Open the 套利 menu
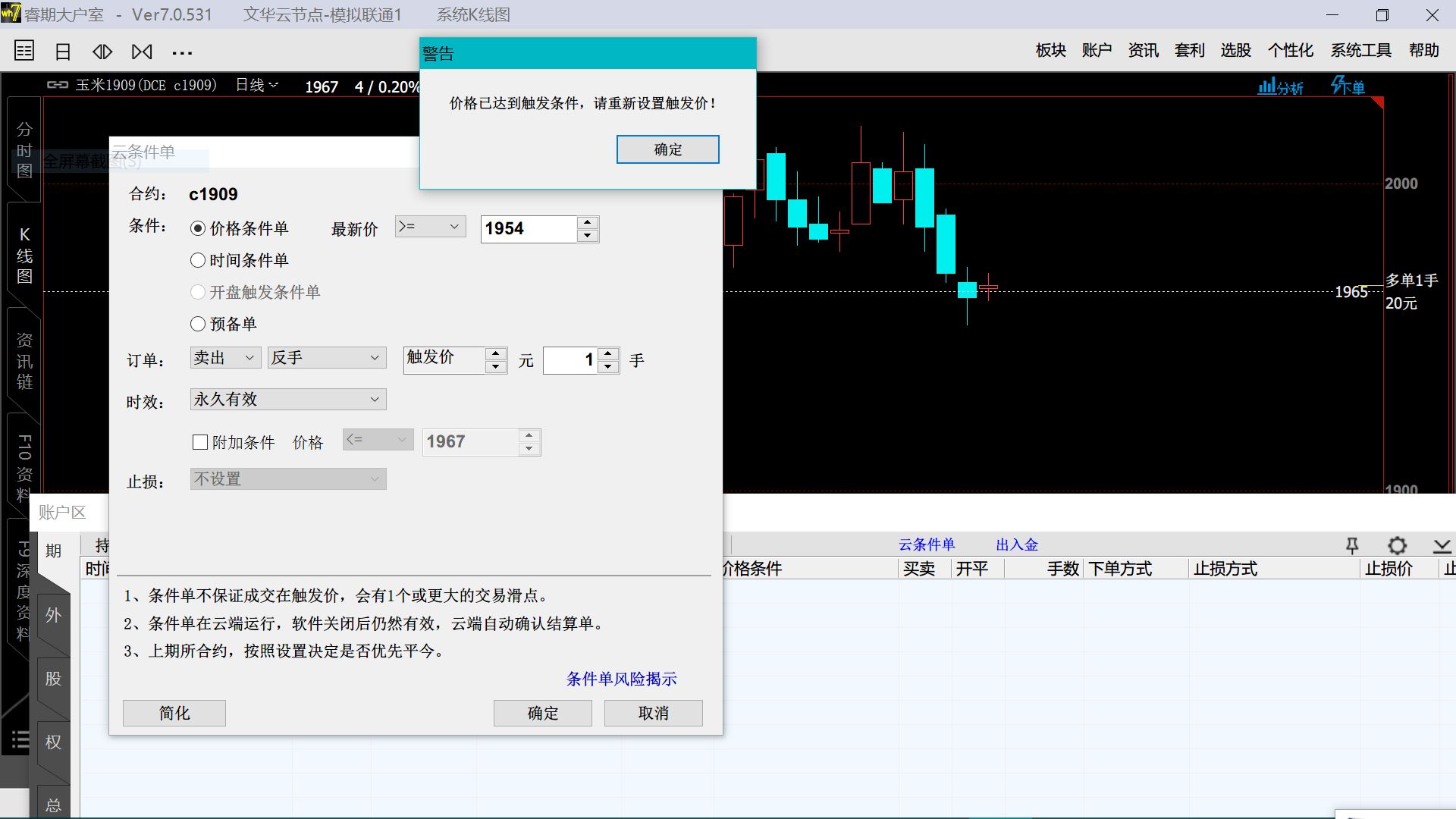This screenshot has width=1456, height=819. coord(1189,50)
